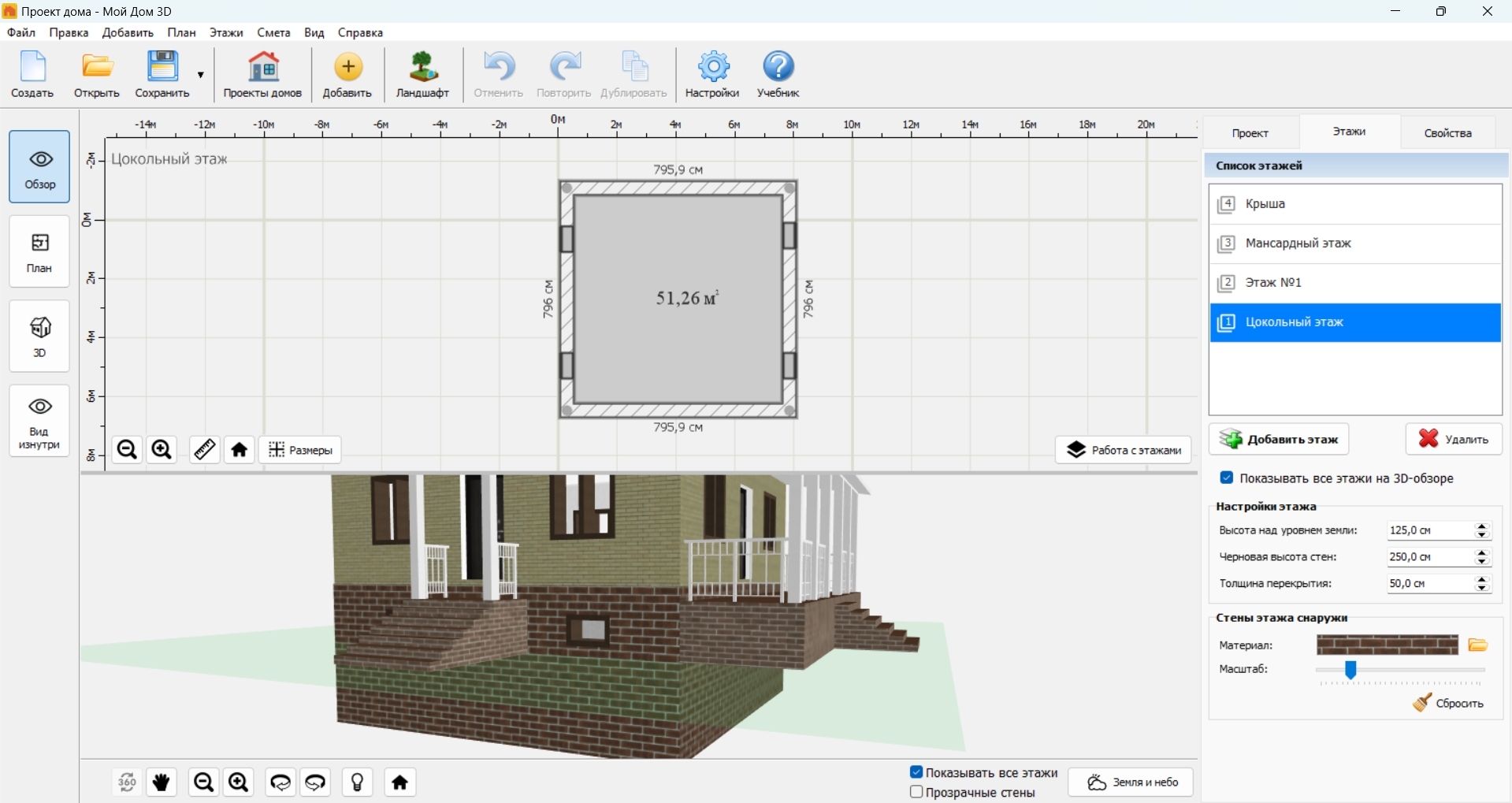
Task: Open the Смета menu
Action: (x=273, y=32)
